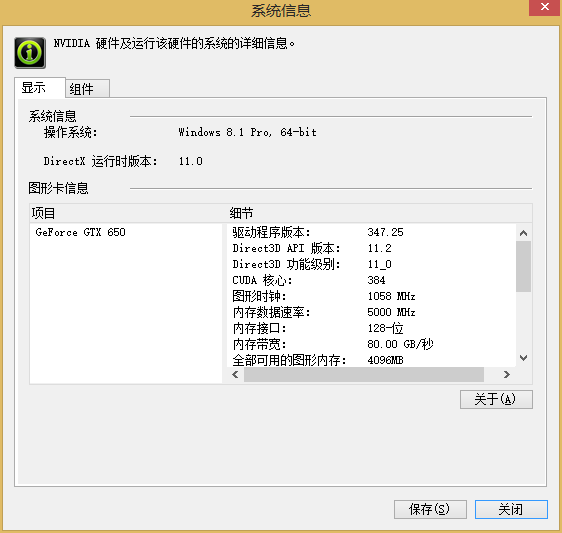The width and height of the screenshot is (562, 533).
Task: Click the 关闭 button
Action: click(x=511, y=509)
